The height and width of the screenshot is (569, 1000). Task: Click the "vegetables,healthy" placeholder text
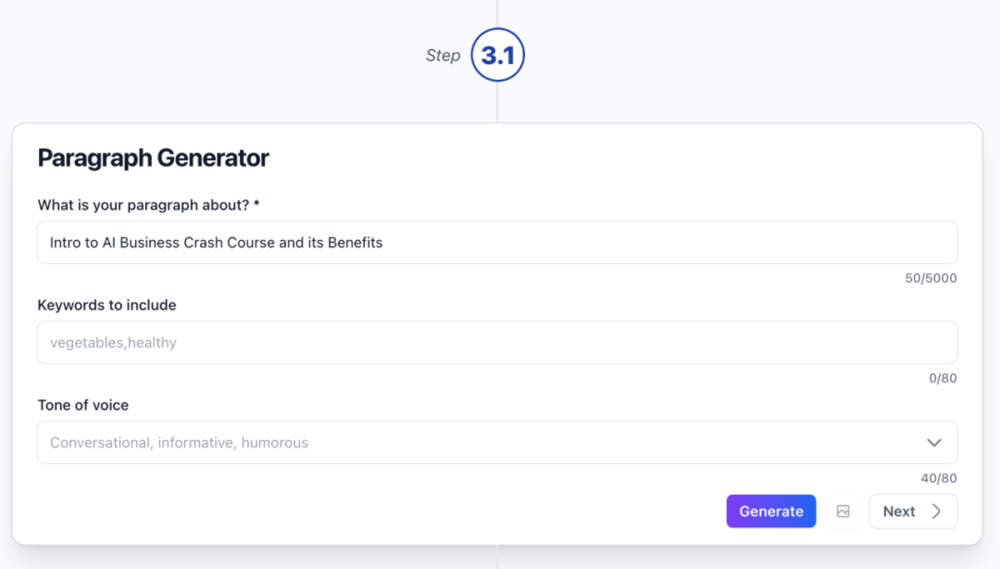coord(113,342)
